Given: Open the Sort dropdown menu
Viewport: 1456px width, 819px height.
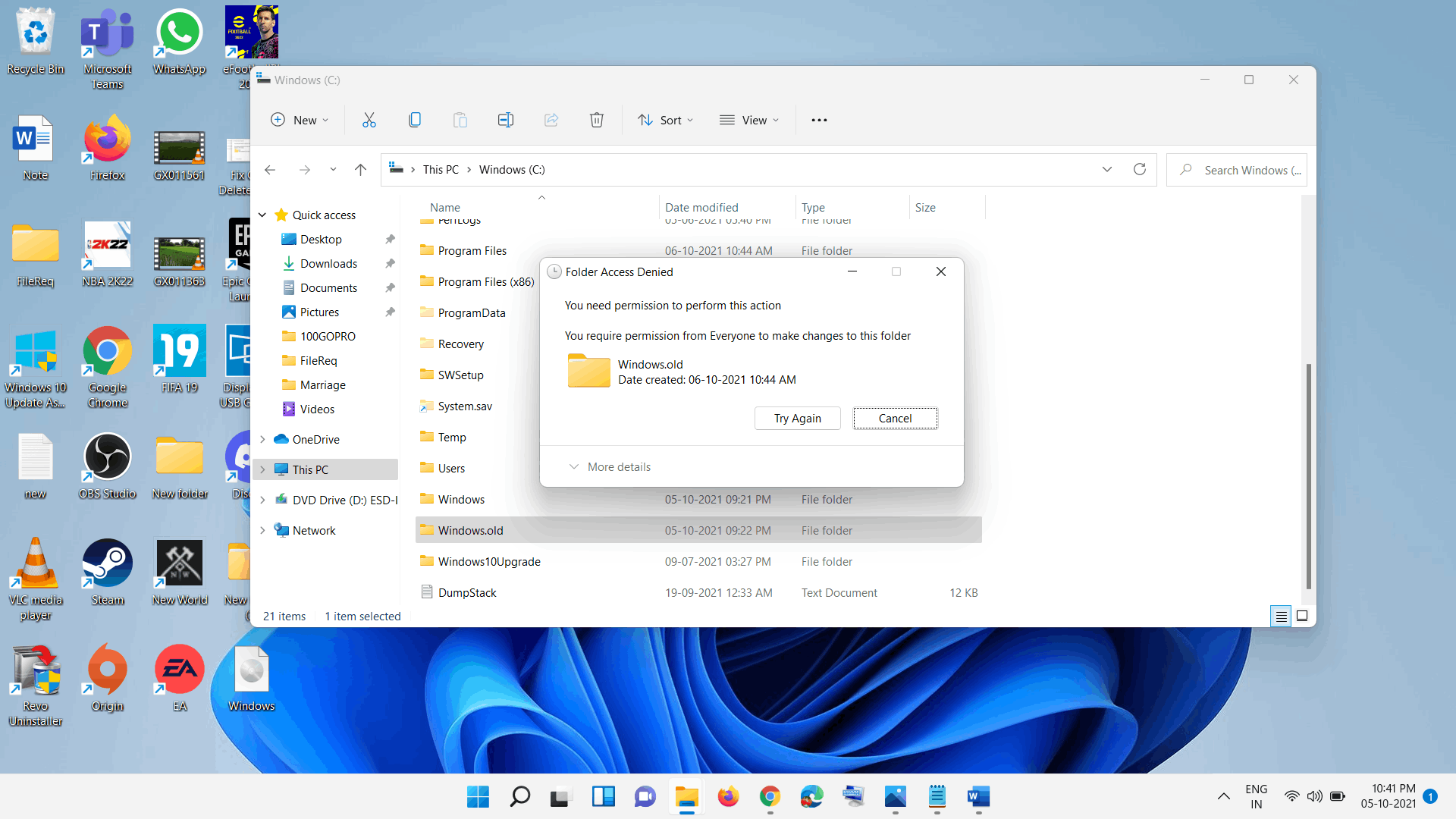Looking at the screenshot, I should tap(666, 120).
